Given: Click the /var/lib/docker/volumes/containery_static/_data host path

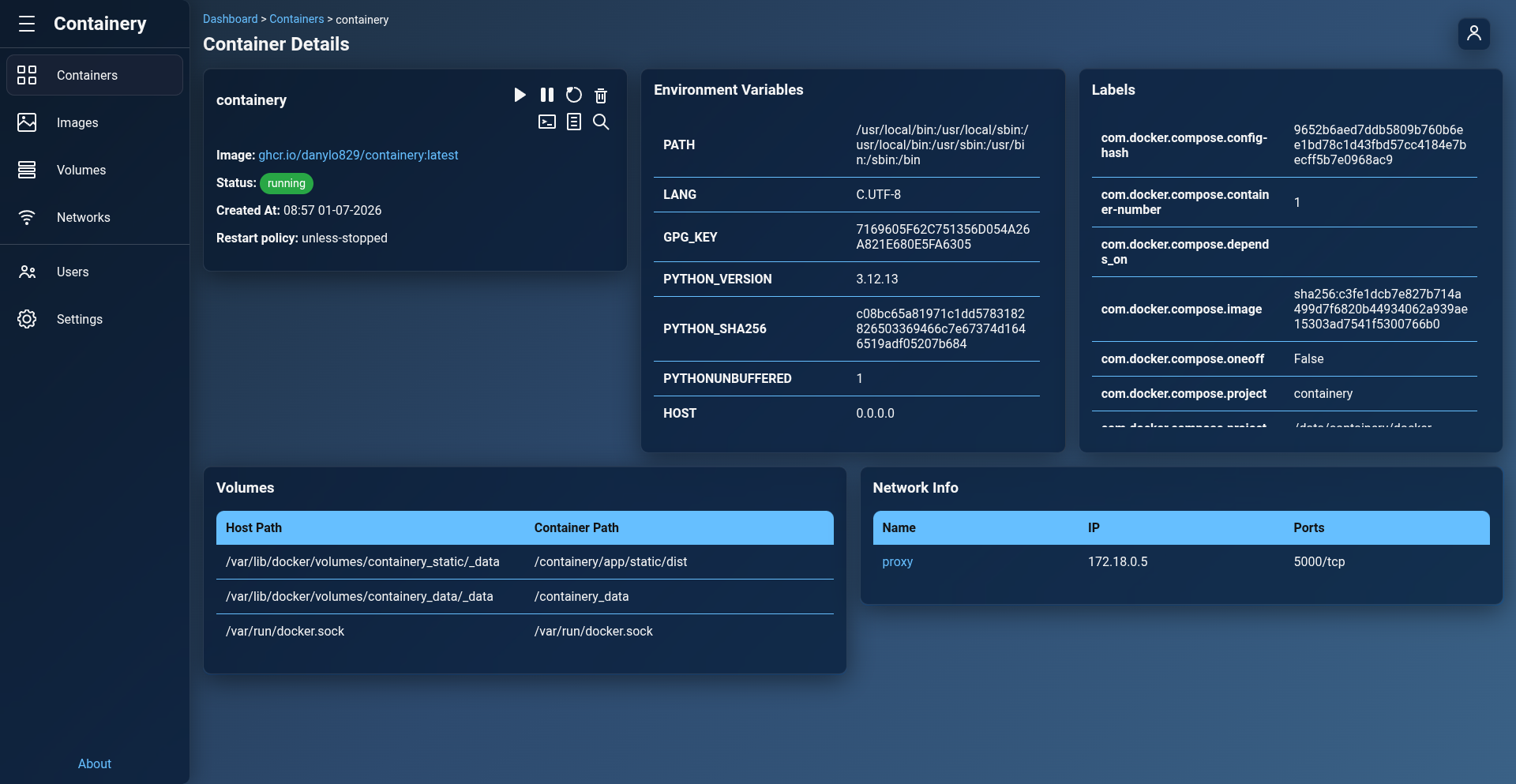Looking at the screenshot, I should coord(362,561).
